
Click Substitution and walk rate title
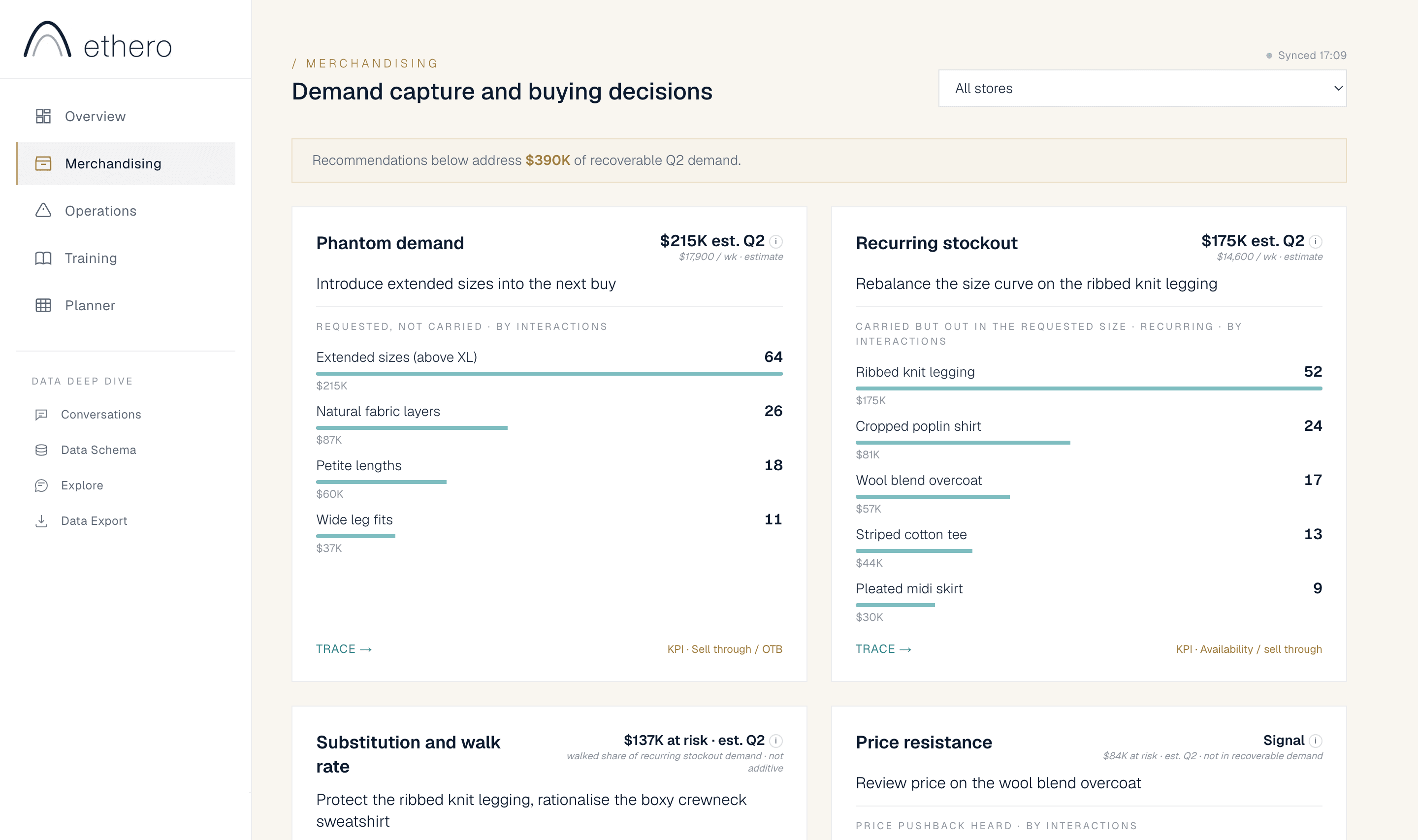tap(408, 754)
